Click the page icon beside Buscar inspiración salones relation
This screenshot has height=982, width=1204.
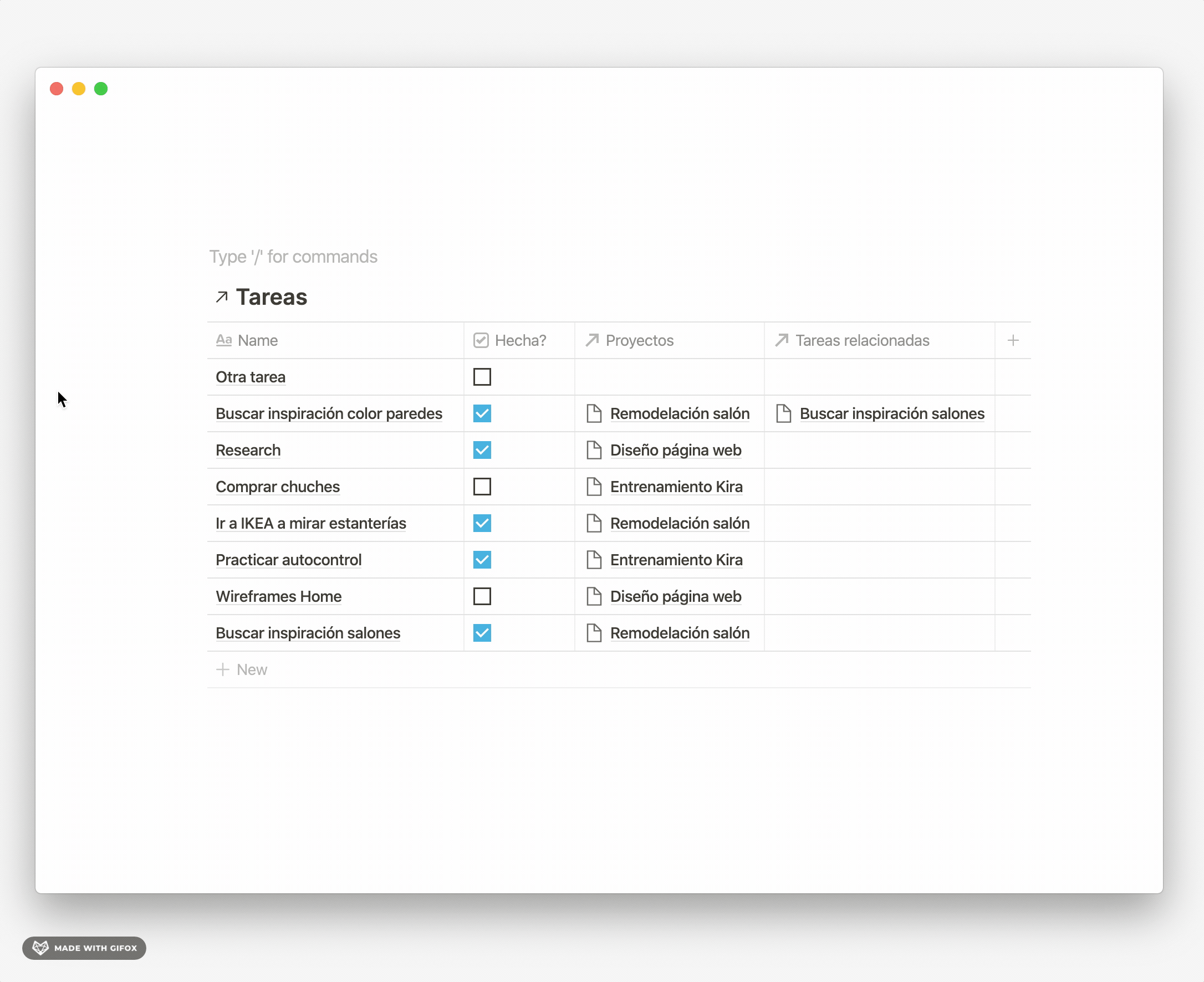(784, 413)
